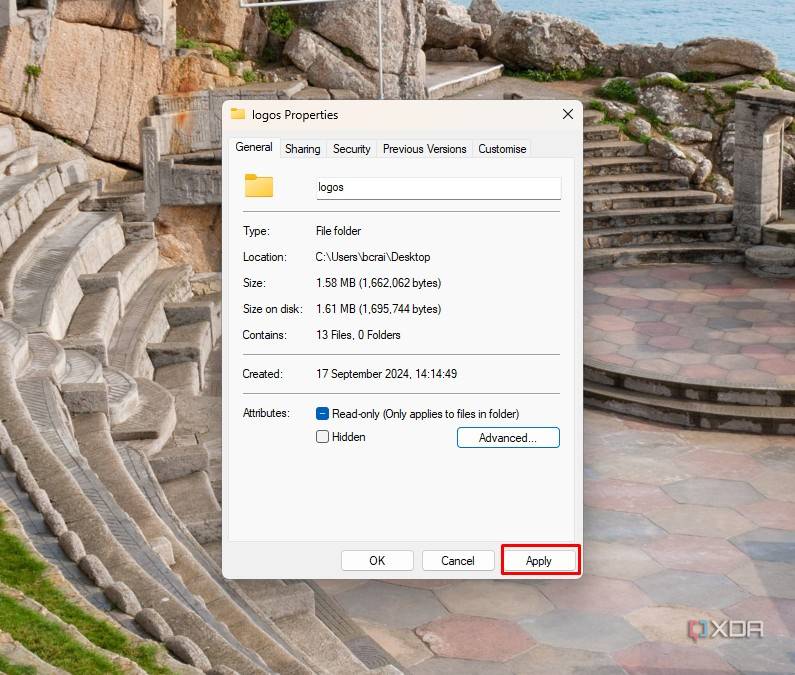Click the File folder type value
The width and height of the screenshot is (795, 675).
click(338, 231)
